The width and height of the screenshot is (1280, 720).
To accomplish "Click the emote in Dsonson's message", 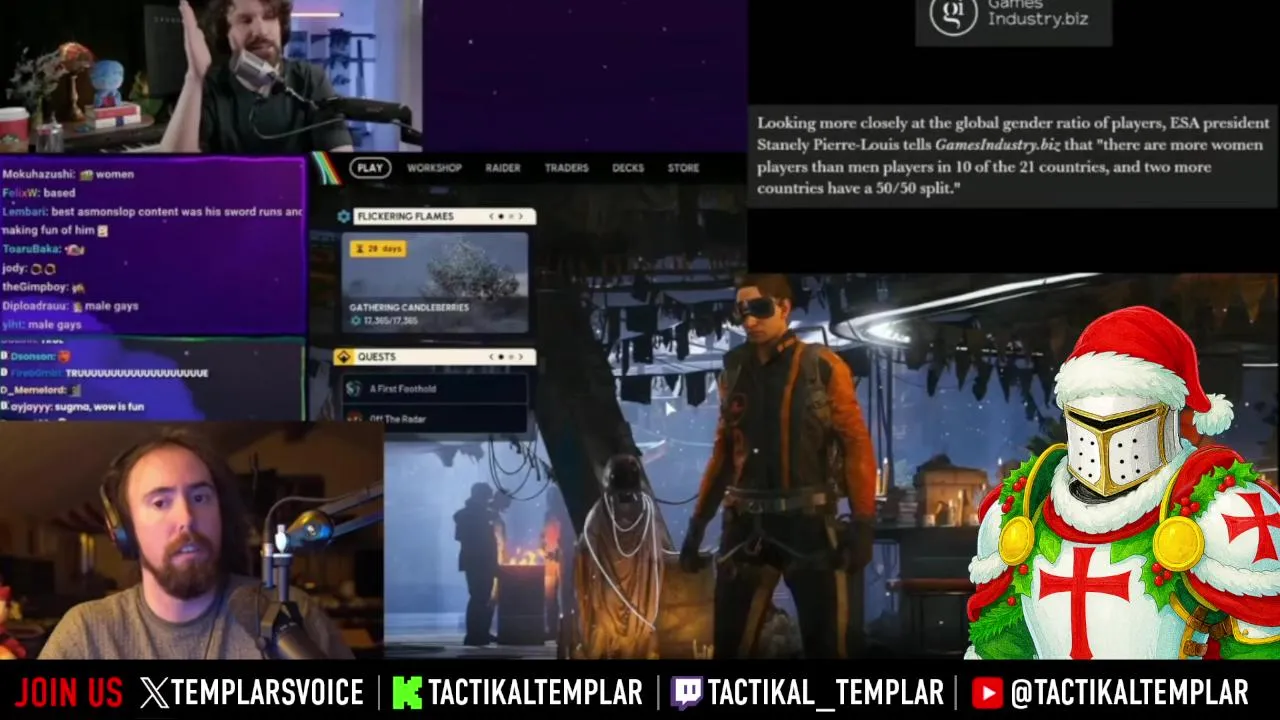I will pos(64,356).
